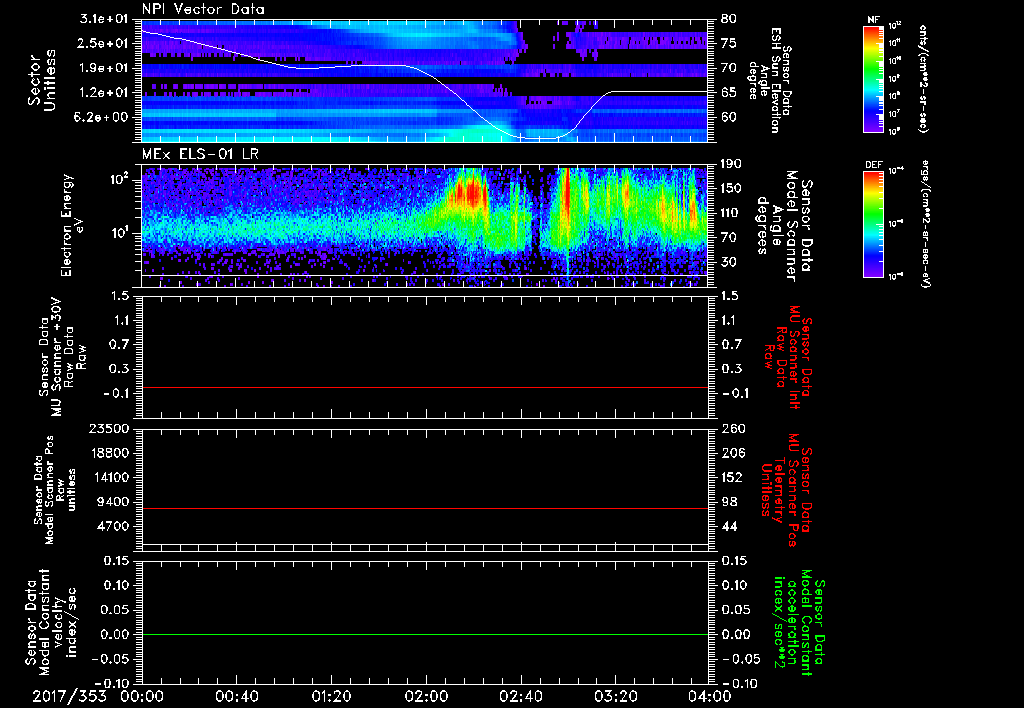Click the '04:00' time axis label
Screen dimensions: 1024x708
click(x=709, y=696)
